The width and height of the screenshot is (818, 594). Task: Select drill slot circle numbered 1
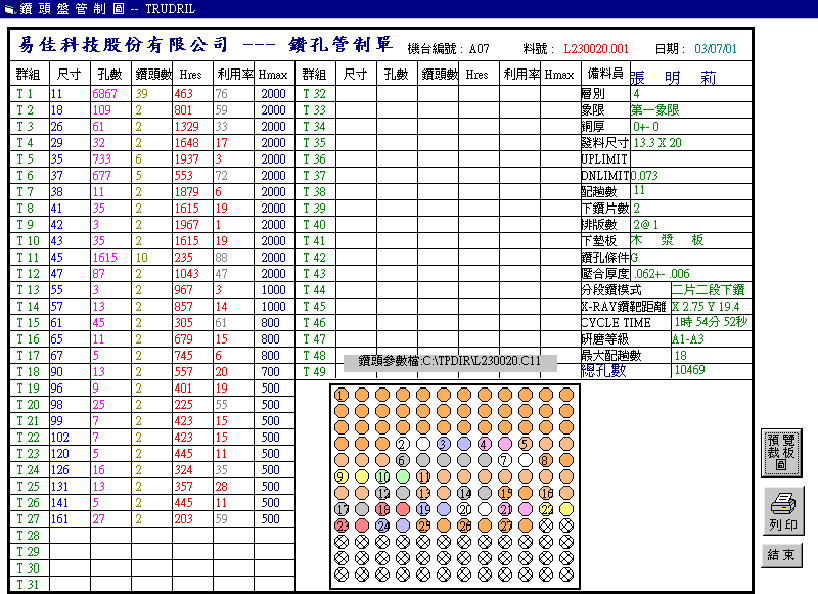341,395
